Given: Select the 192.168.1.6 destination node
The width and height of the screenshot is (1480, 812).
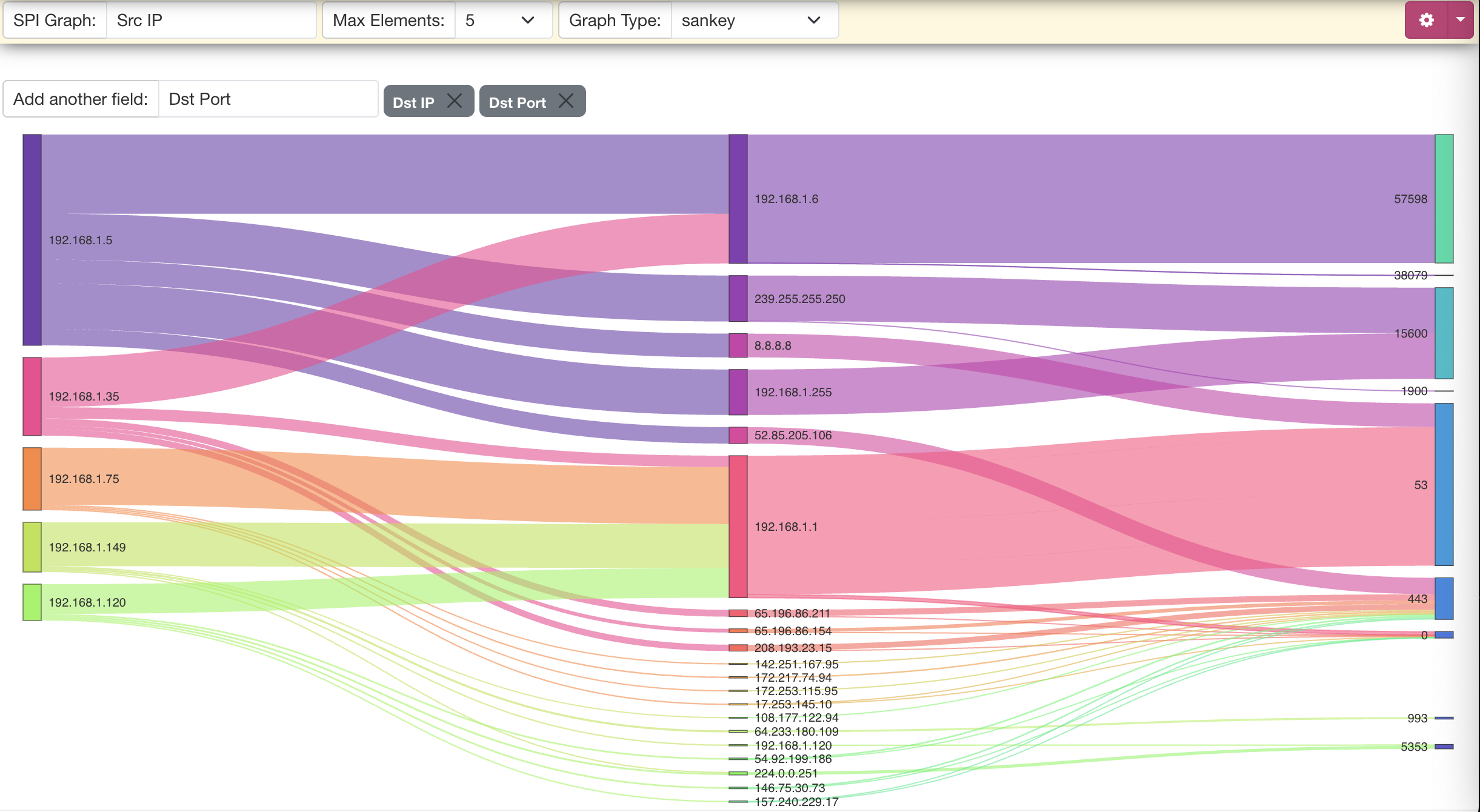Looking at the screenshot, I should [738, 199].
